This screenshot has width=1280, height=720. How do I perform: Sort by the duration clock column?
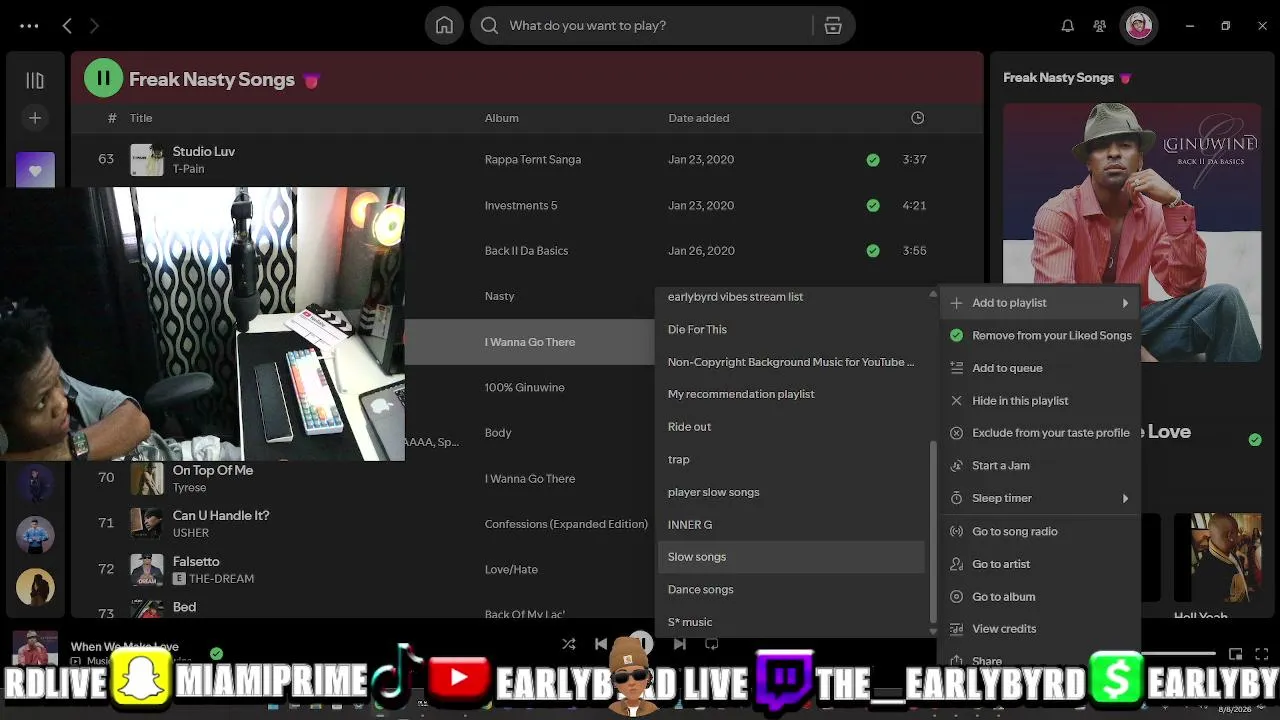coord(917,118)
